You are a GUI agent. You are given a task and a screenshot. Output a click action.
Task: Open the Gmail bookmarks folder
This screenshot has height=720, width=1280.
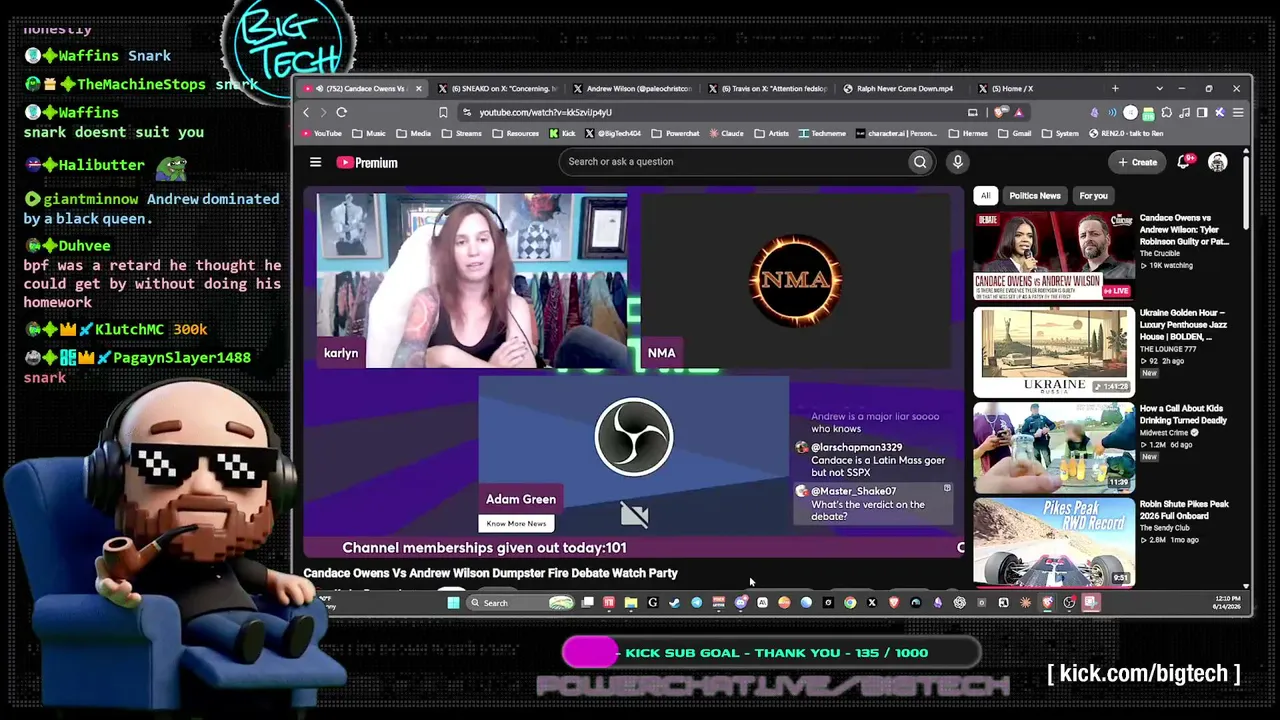[x=1015, y=133]
